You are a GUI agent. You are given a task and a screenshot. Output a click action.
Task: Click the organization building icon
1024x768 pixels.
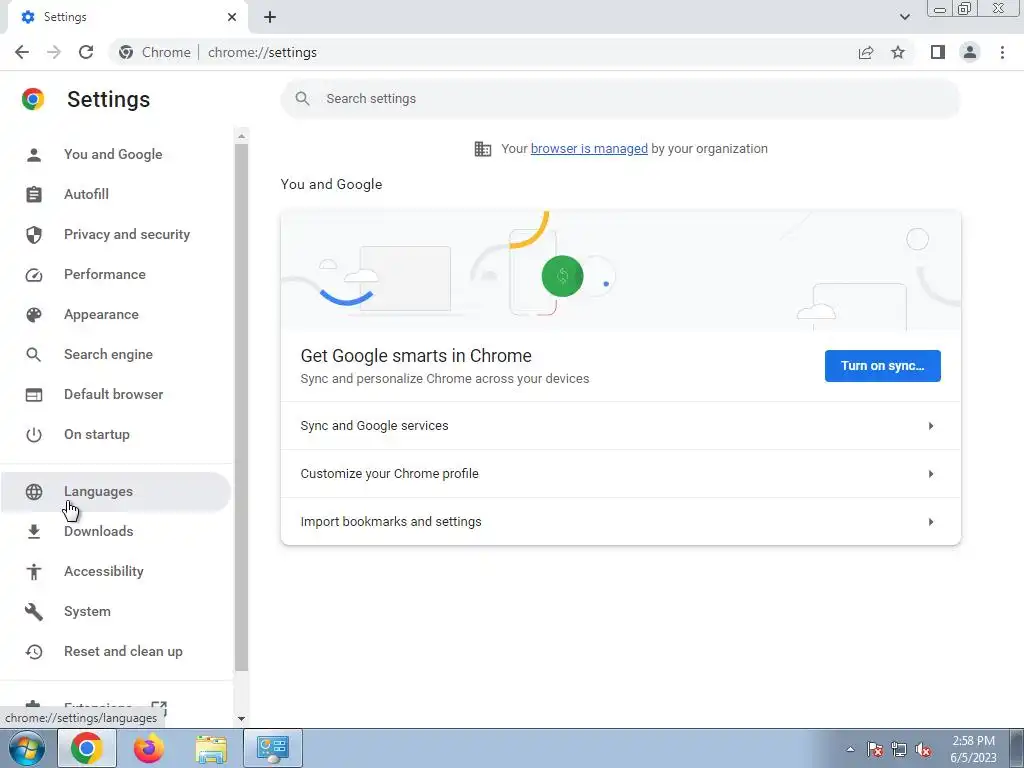[x=483, y=149]
